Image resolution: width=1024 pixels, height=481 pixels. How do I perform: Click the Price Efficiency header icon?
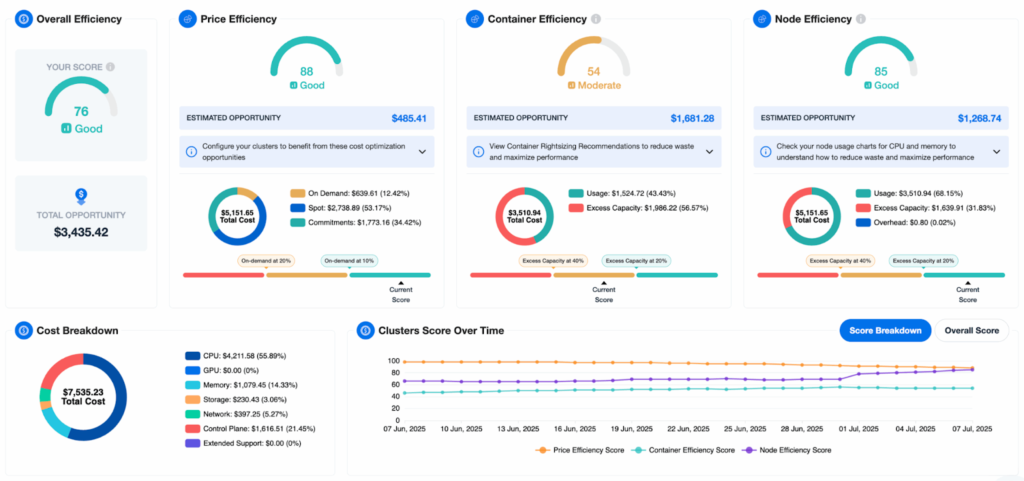[x=187, y=19]
